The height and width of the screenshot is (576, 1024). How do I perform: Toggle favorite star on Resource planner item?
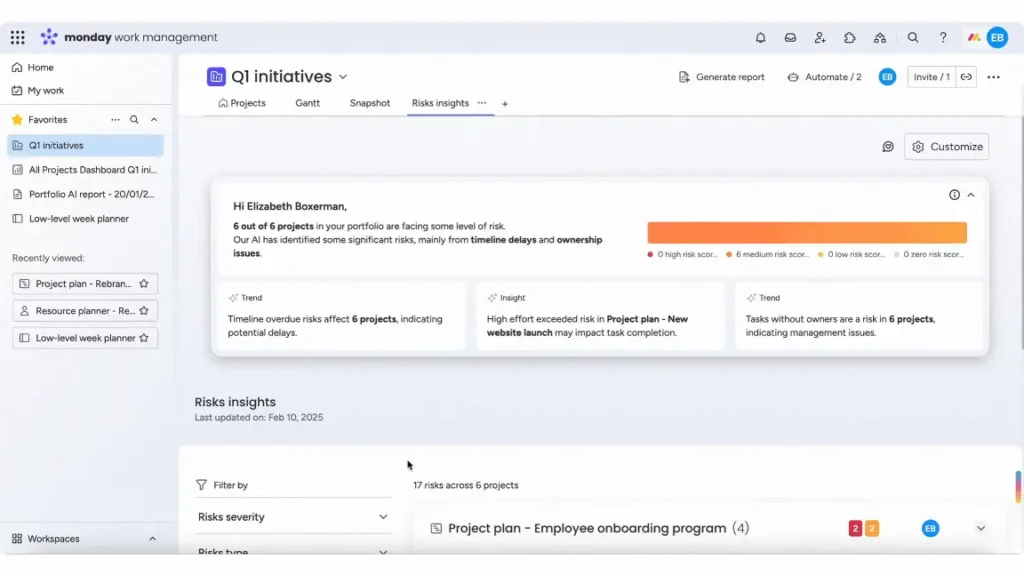click(143, 311)
